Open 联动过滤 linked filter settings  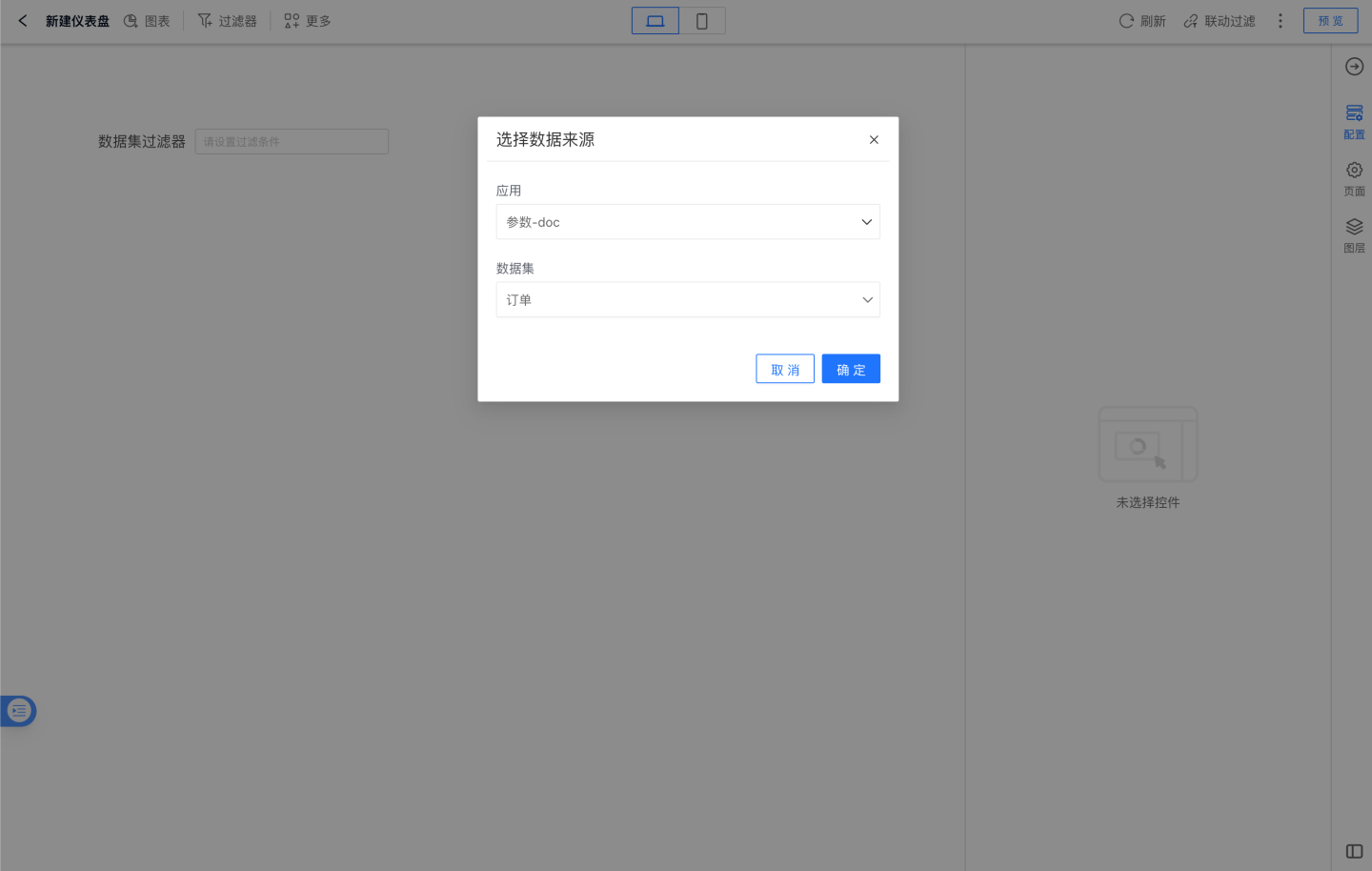click(1219, 21)
